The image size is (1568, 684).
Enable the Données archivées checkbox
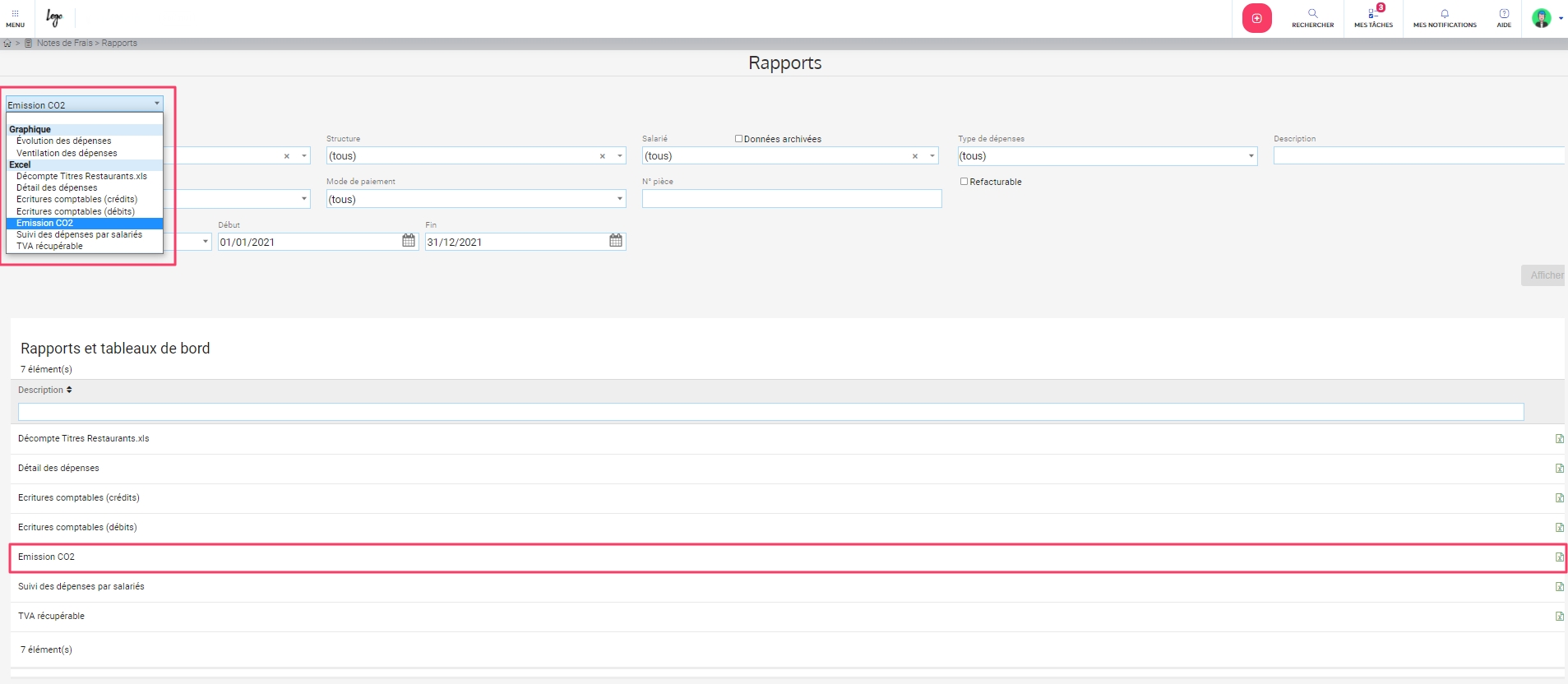tap(738, 139)
